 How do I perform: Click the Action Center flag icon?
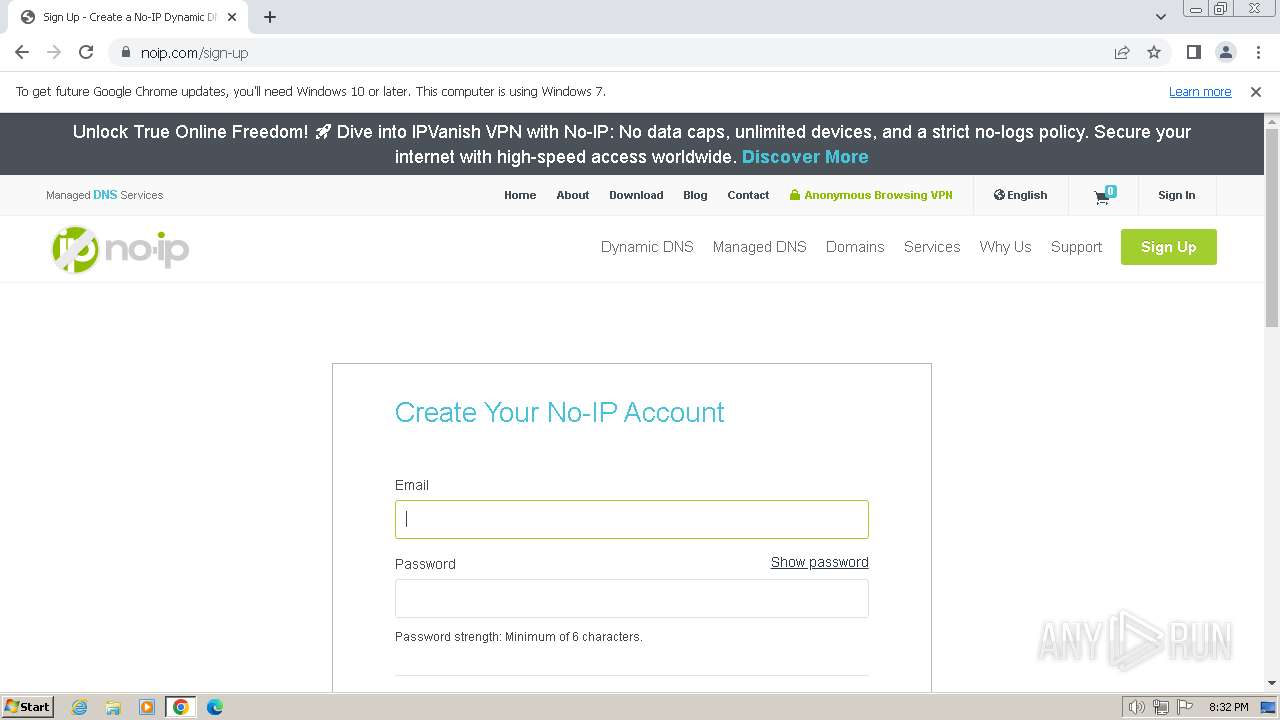(x=1185, y=707)
